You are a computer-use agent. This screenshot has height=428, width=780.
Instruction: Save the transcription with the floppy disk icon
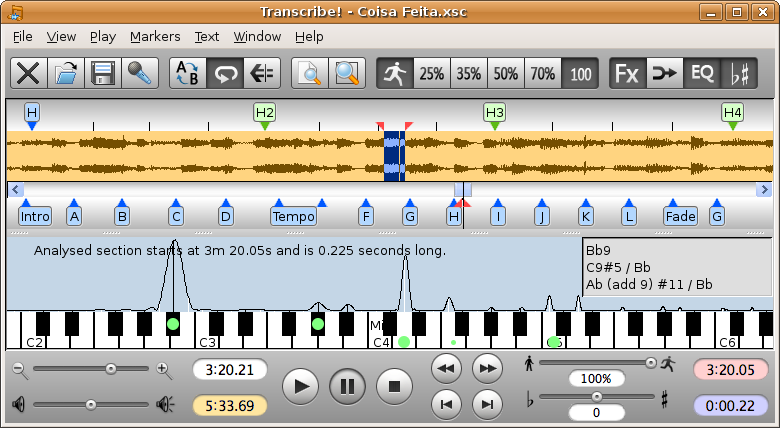[x=103, y=74]
